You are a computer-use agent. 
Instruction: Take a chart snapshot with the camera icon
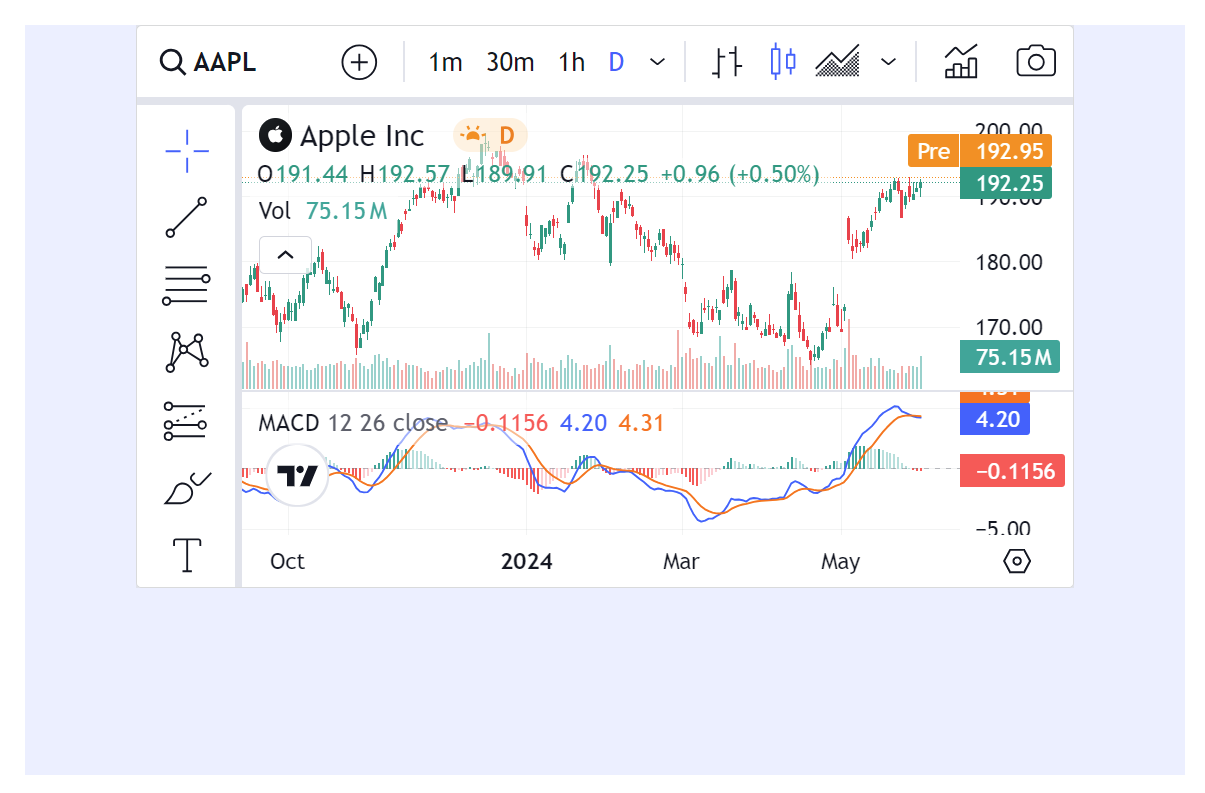pos(1036,62)
